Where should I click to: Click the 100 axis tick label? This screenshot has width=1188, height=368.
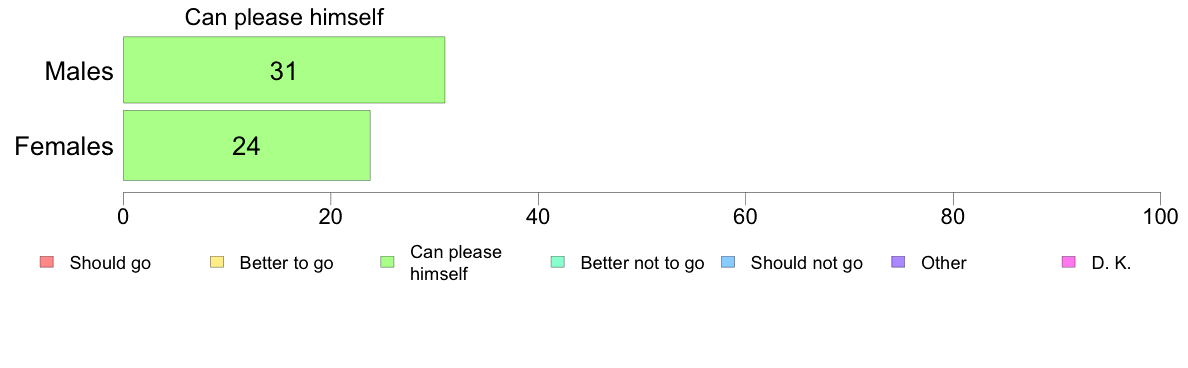click(x=1160, y=215)
